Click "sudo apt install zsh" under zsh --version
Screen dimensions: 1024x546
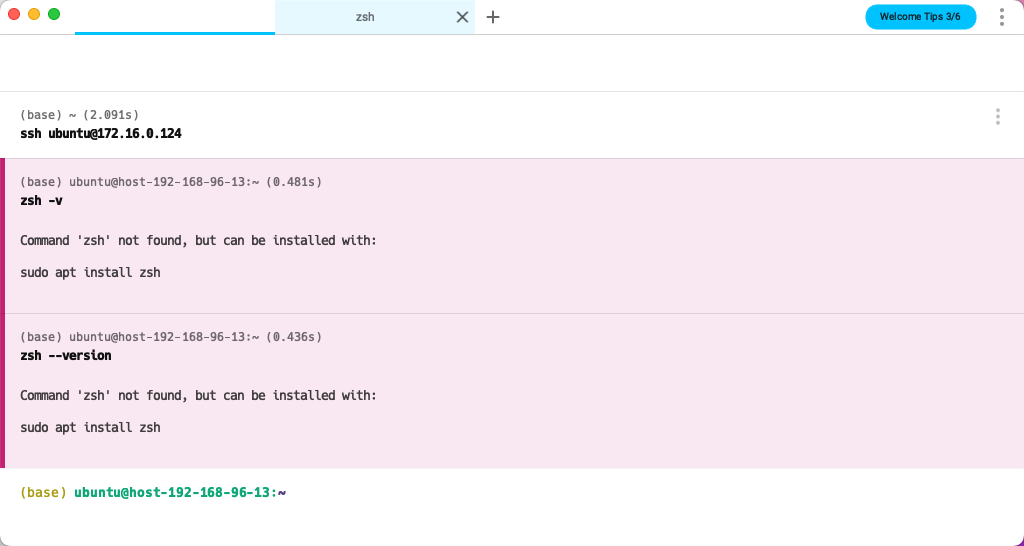(x=90, y=427)
